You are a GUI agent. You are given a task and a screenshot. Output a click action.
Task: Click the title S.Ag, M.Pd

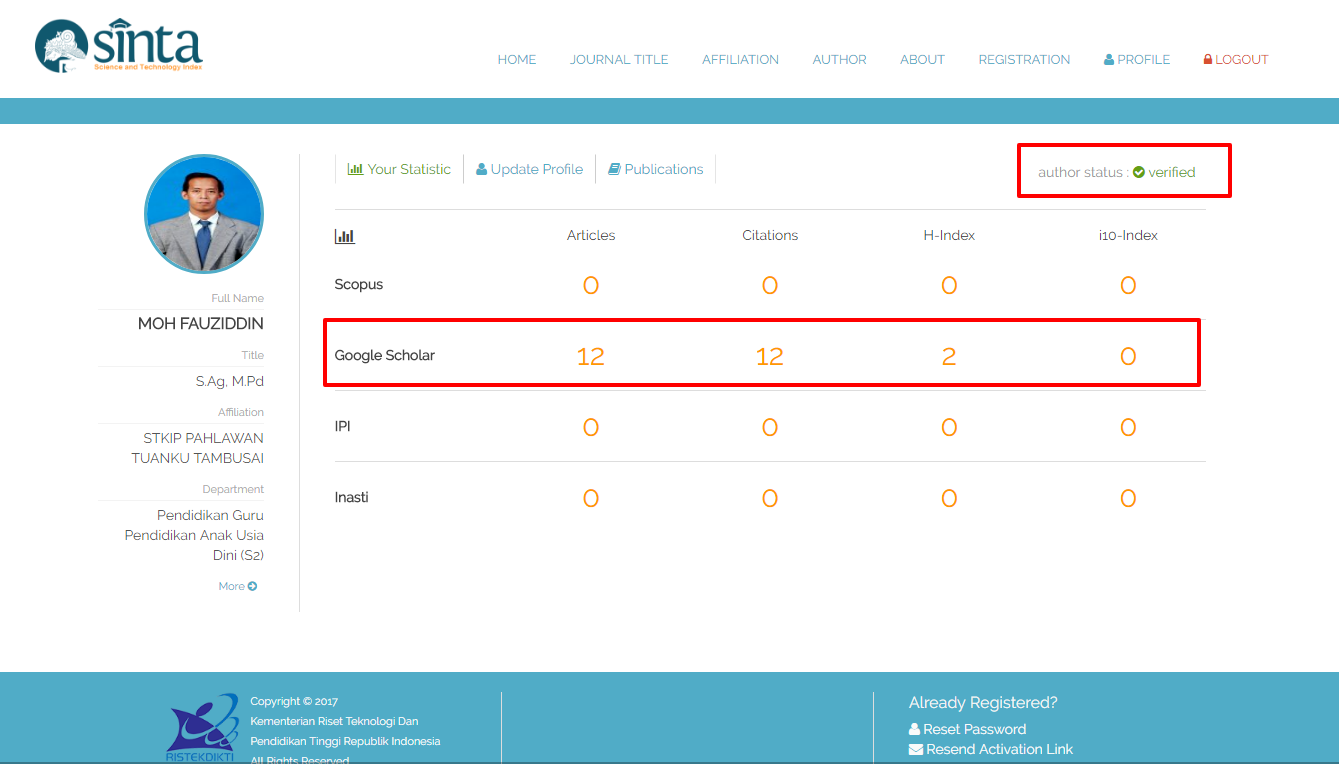click(x=230, y=382)
